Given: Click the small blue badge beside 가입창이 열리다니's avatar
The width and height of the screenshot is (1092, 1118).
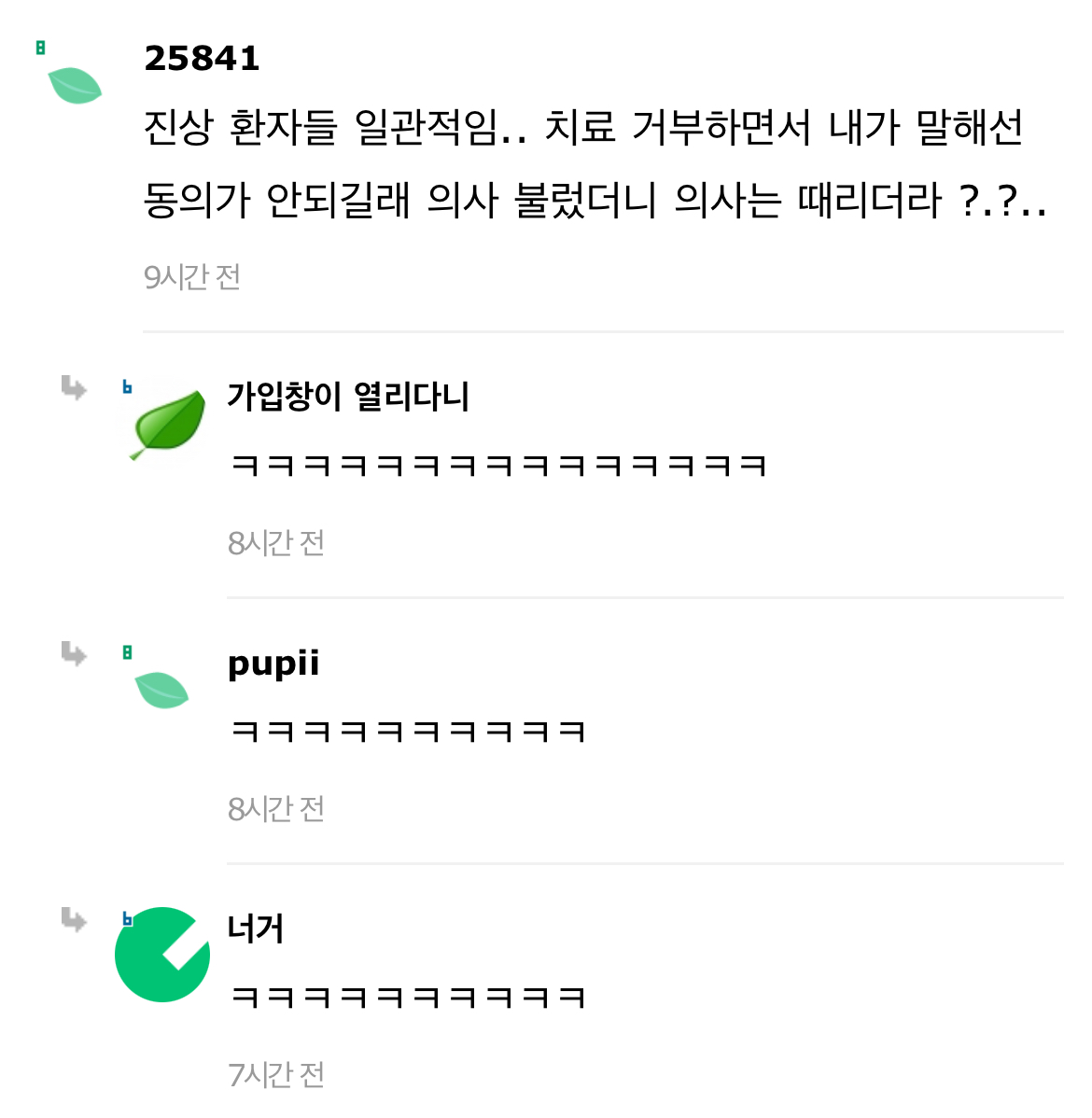Looking at the screenshot, I should coord(127,386).
